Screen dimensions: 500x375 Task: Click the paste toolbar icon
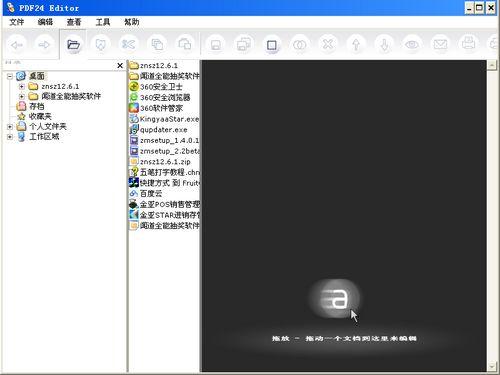185,45
